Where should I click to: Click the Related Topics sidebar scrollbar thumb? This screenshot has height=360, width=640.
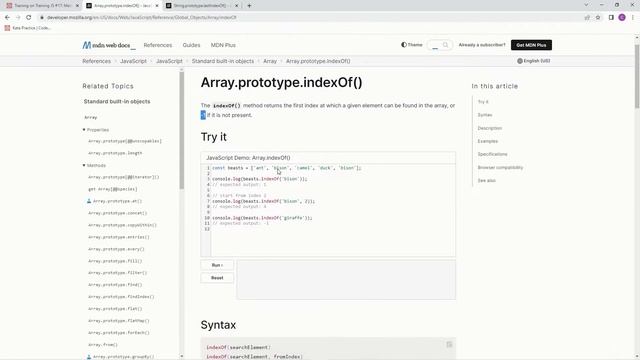[182, 131]
